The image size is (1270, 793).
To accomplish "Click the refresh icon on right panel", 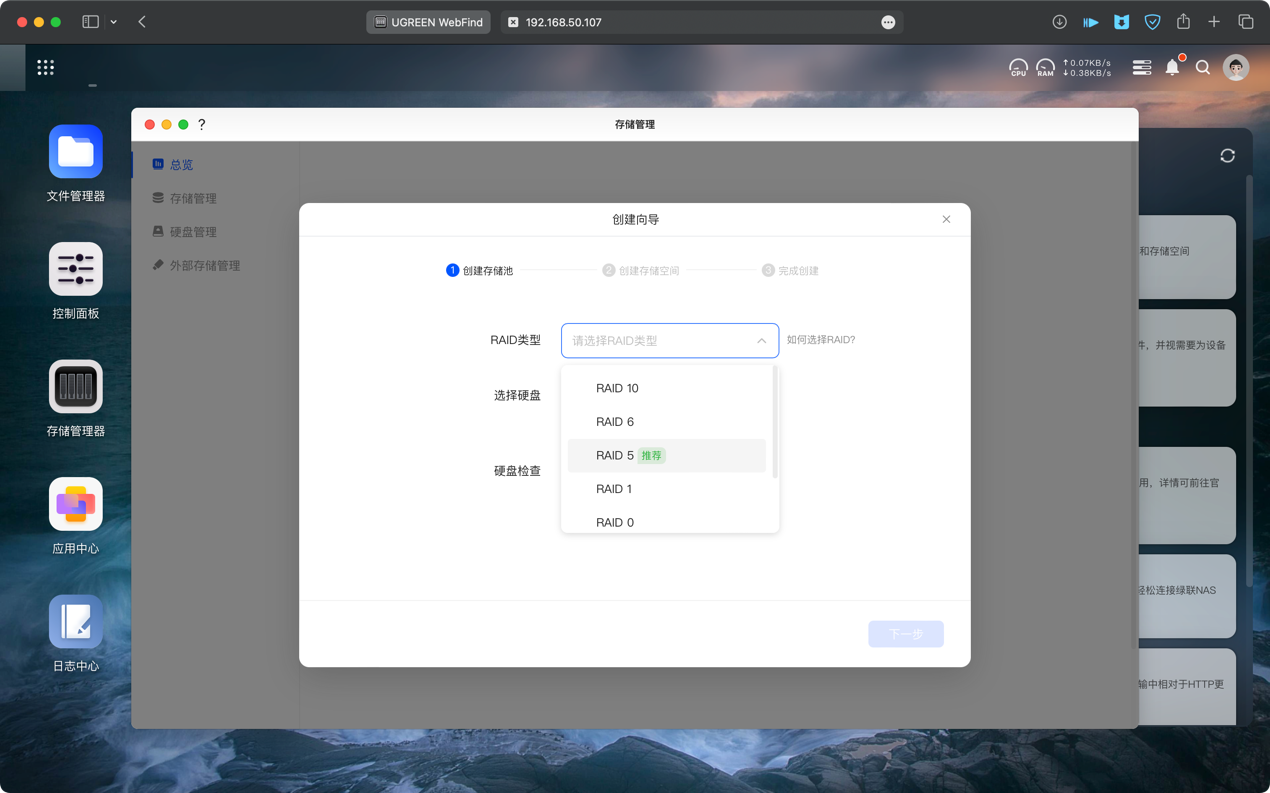I will click(x=1227, y=156).
